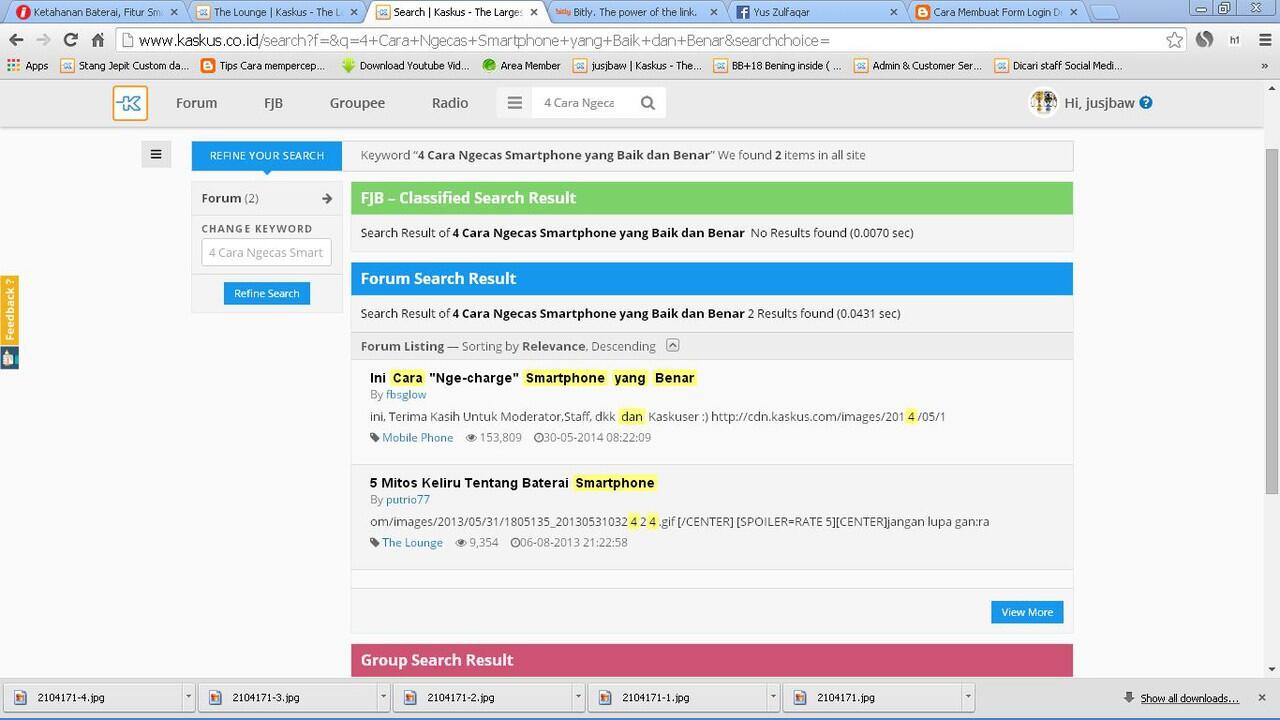Click the new tab button
This screenshot has width=1280, height=720.
1103,13
